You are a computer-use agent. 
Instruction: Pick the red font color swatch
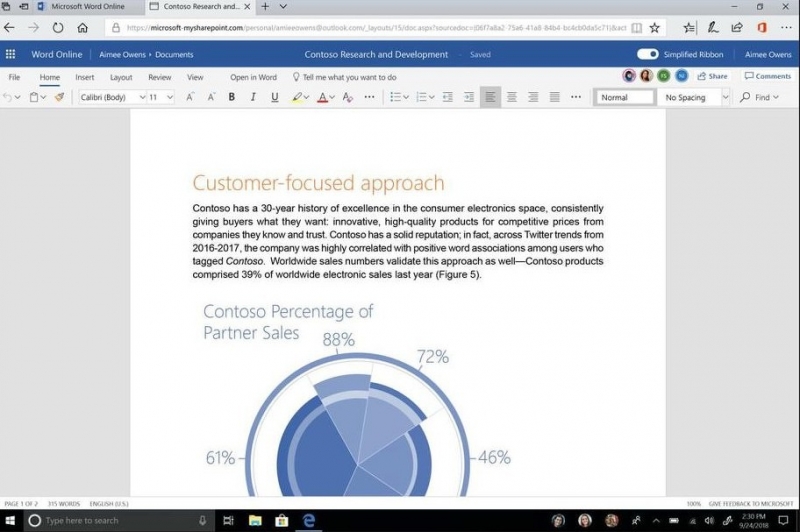pos(322,97)
